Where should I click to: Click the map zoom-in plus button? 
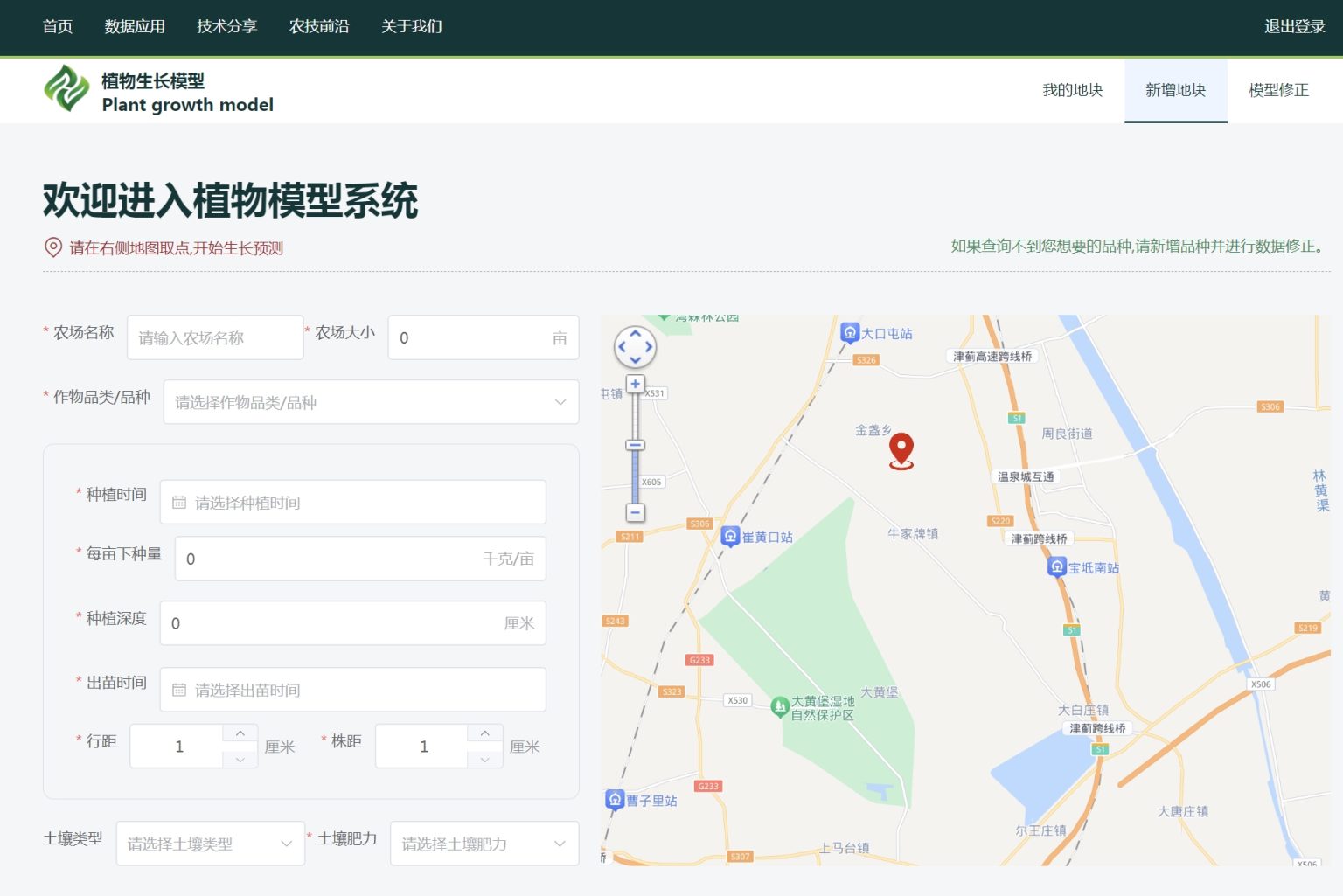pos(636,384)
